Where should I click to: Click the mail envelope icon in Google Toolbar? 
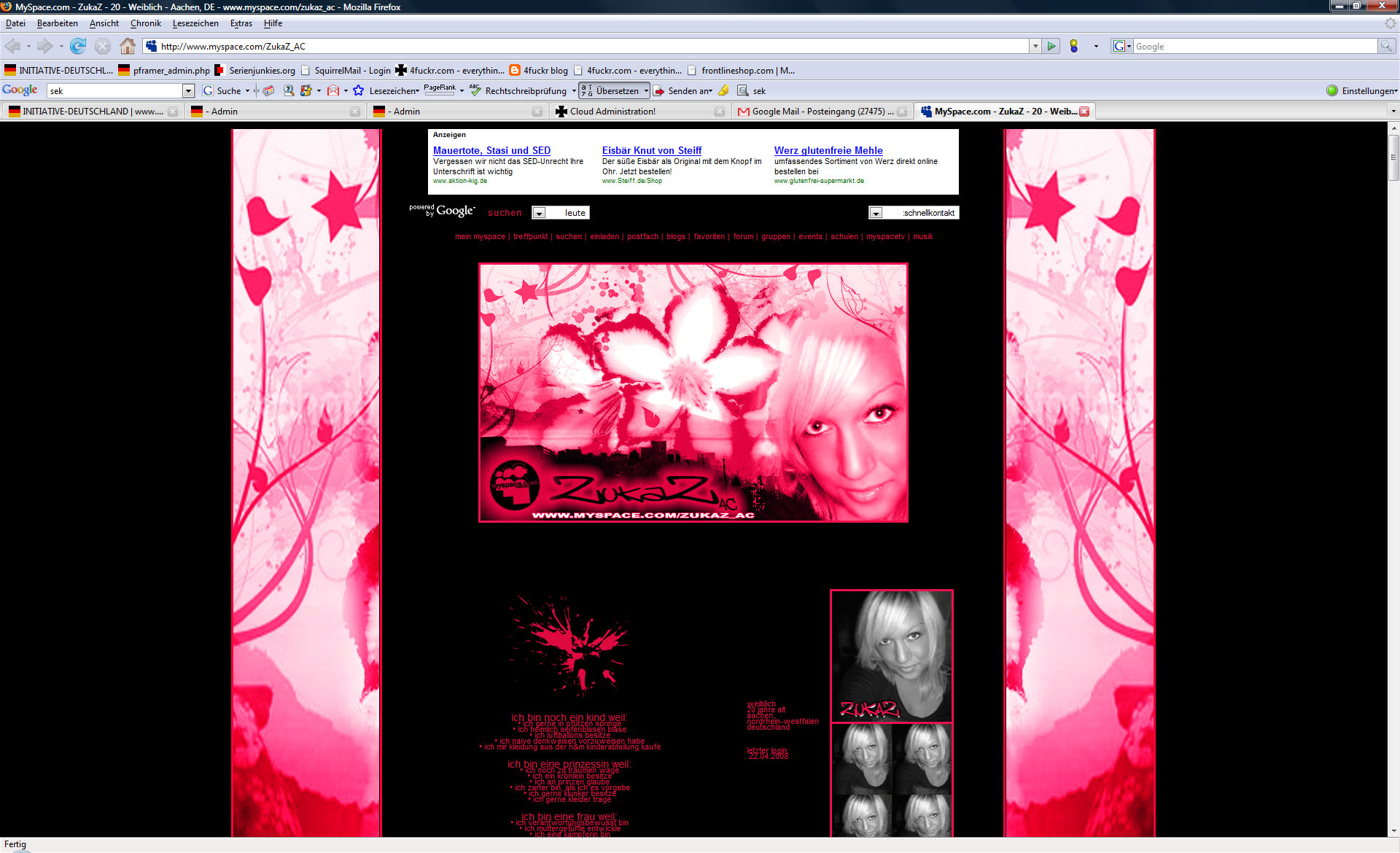click(333, 90)
